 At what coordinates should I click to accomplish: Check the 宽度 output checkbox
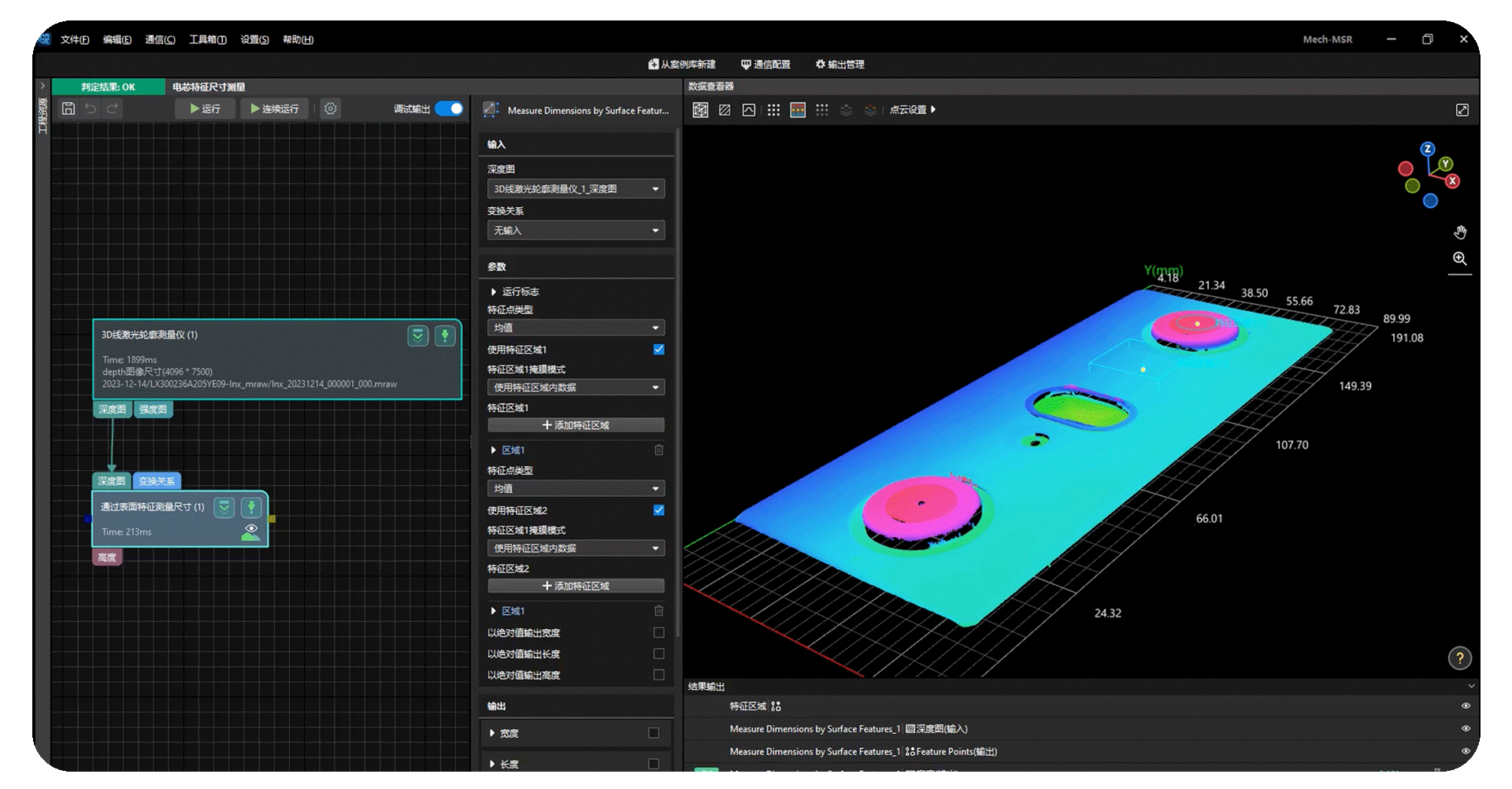coord(654,733)
